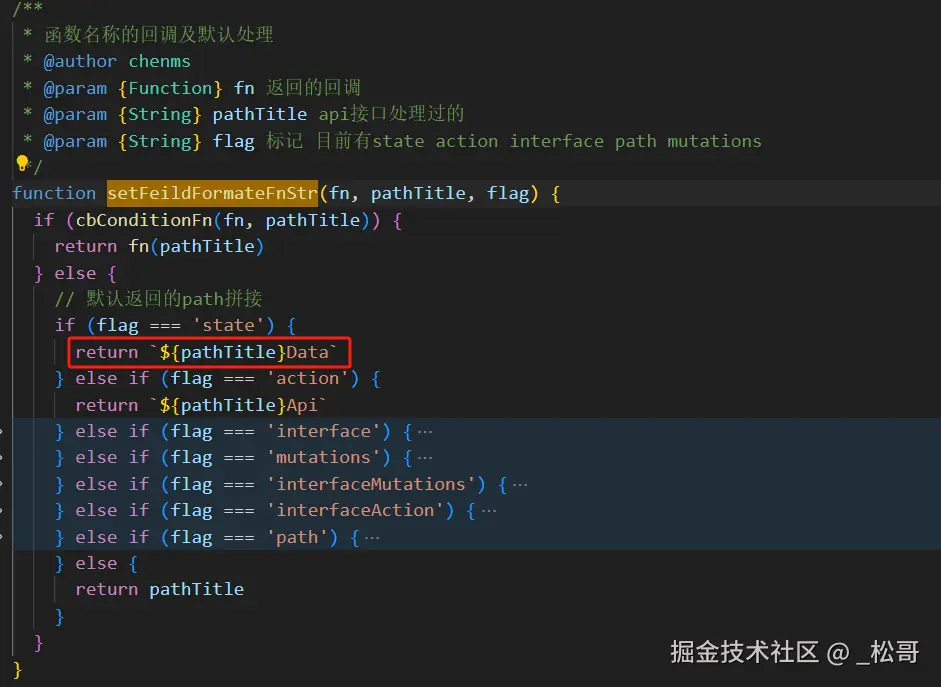Click the red-boxed `${pathTitle}Data` return statement

(211, 352)
